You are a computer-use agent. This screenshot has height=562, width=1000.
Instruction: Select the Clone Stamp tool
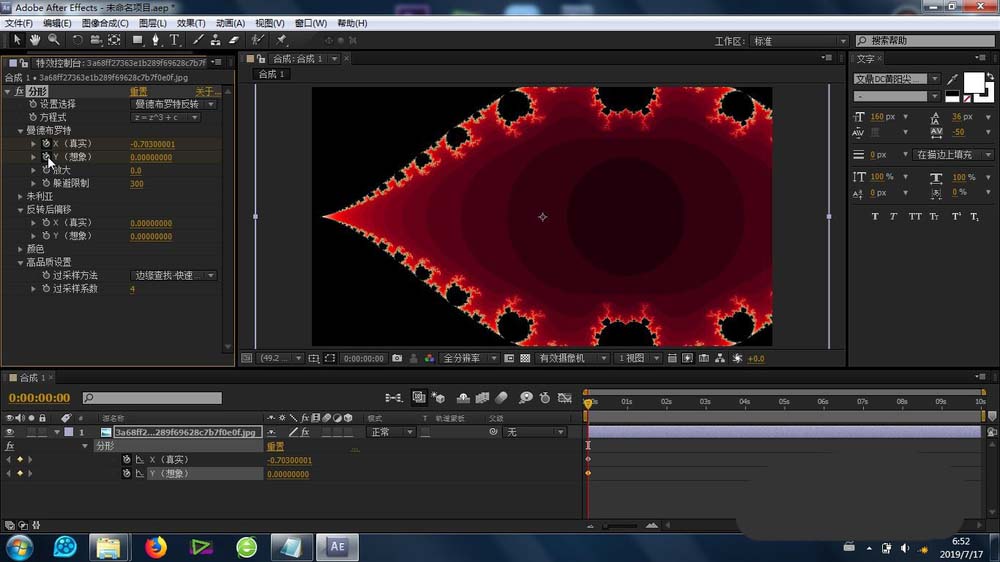(x=215, y=40)
